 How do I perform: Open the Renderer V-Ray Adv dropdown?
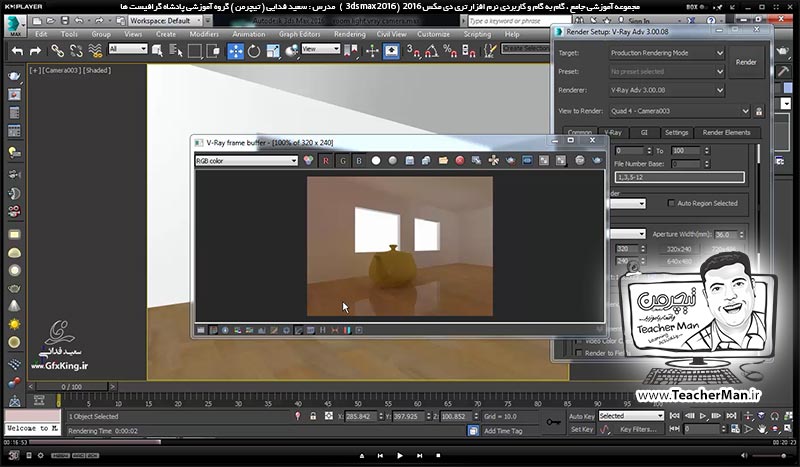tap(667, 90)
